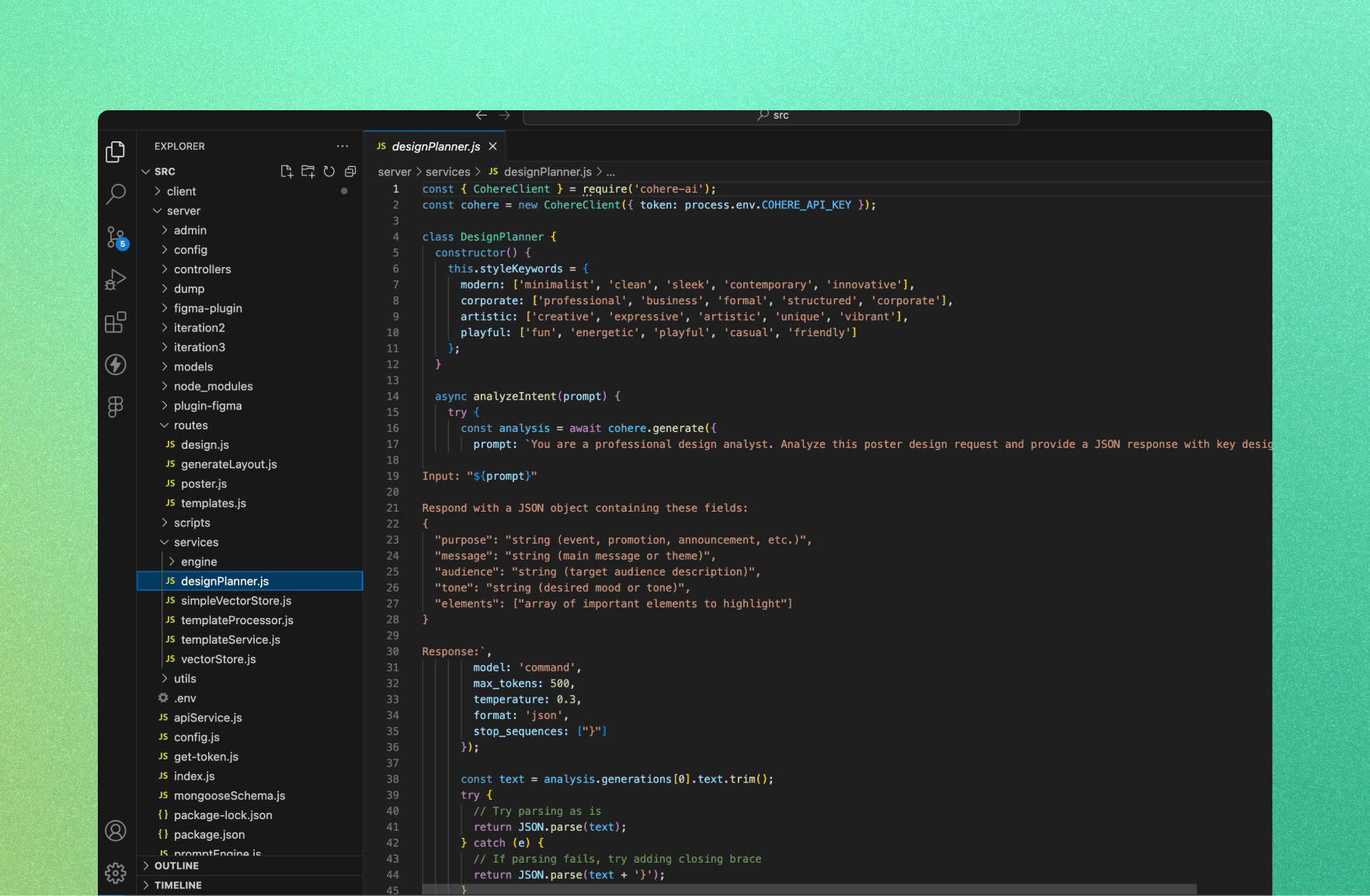Open templateProcessor.js file

[x=249, y=620]
